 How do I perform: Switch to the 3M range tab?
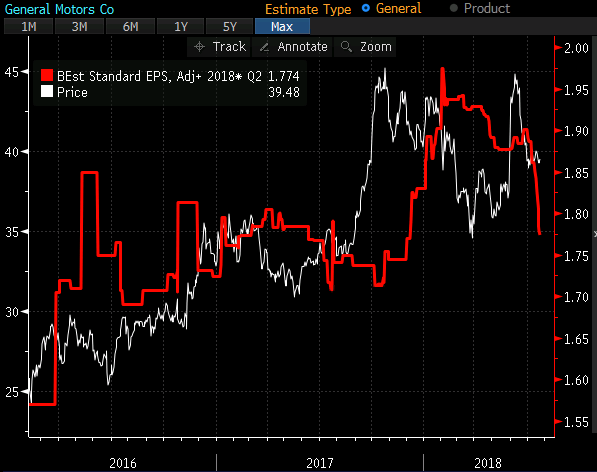pyautogui.click(x=80, y=27)
